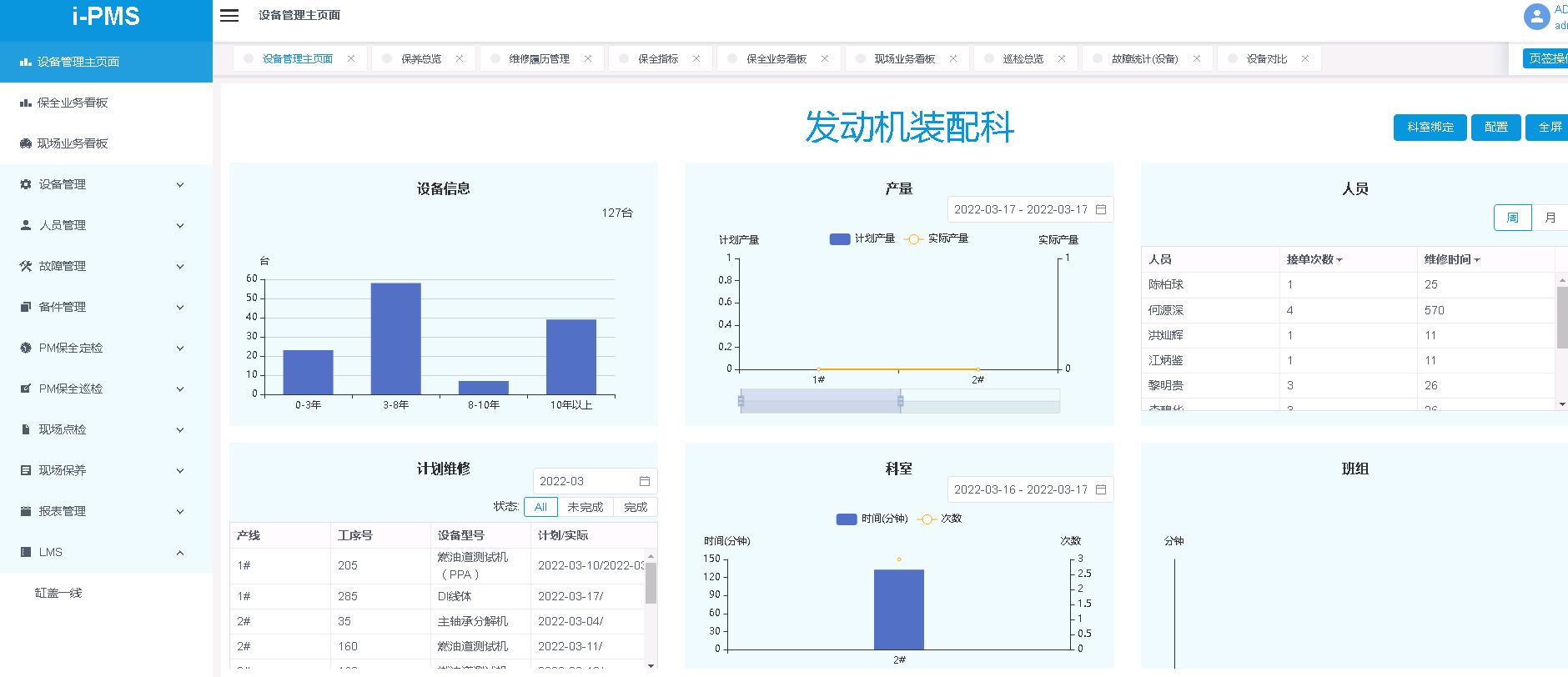Viewport: 1568px width, 677px height.
Task: Expand the 人员管理 menu chevron
Action: coord(180,225)
